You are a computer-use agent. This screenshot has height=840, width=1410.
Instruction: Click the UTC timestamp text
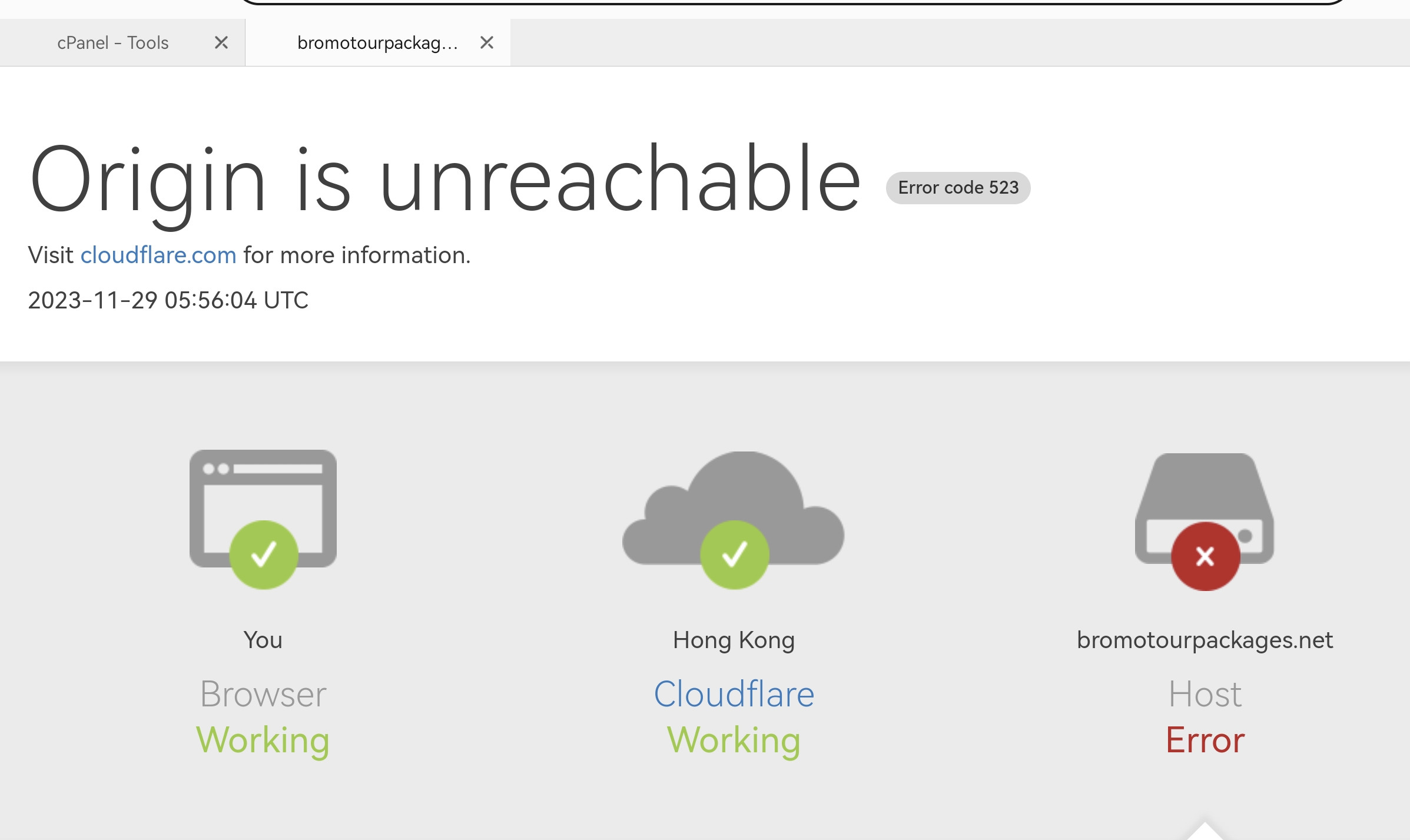point(168,300)
